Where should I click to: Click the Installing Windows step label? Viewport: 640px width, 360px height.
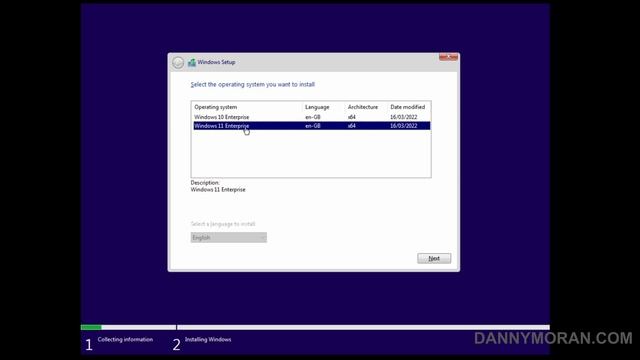click(208, 340)
